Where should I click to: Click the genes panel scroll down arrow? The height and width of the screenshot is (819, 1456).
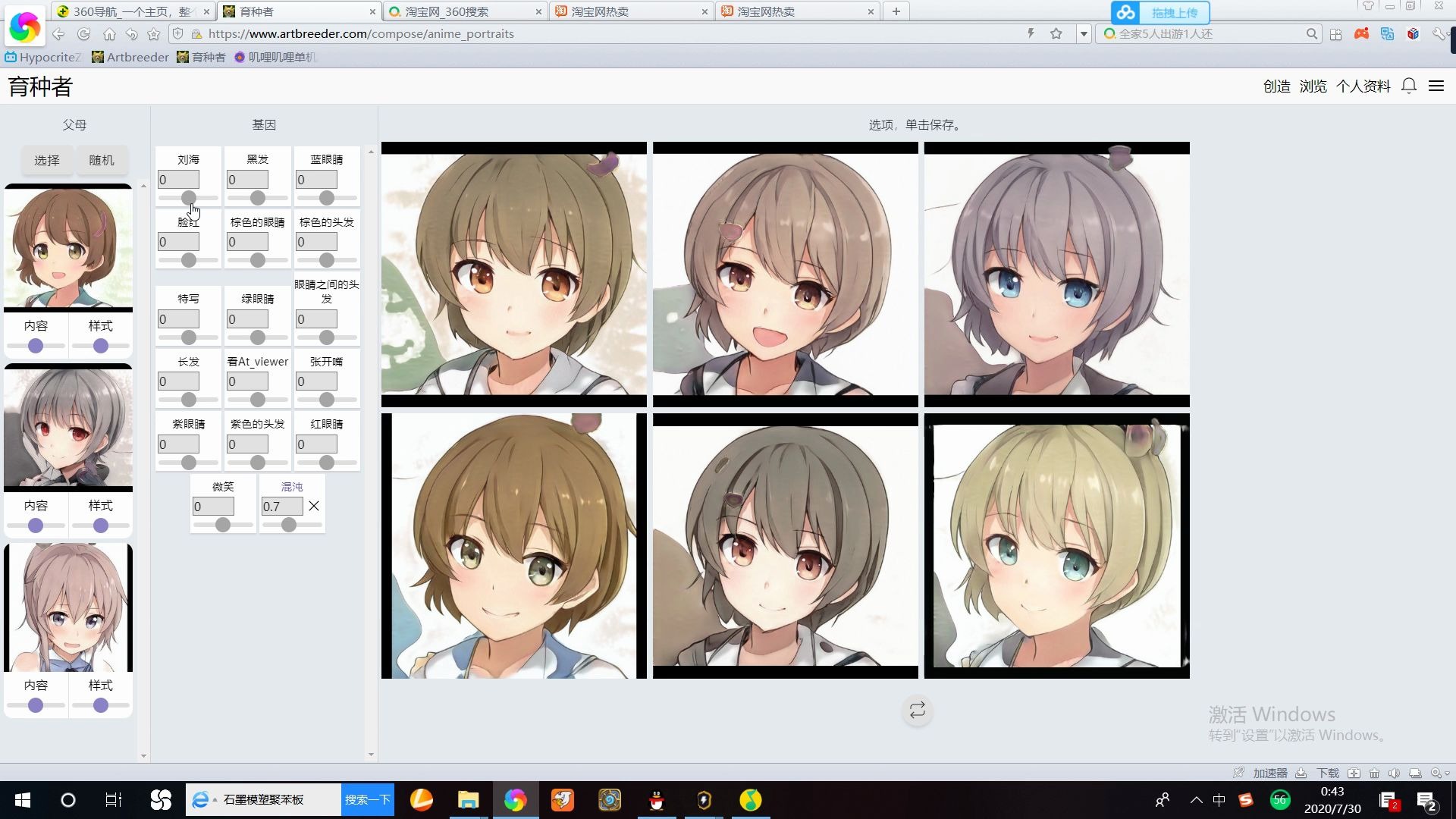(x=371, y=755)
